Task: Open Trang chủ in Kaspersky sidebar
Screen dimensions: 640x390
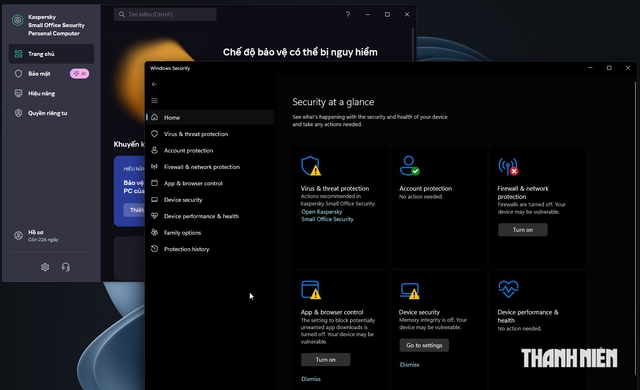Action: (x=51, y=54)
